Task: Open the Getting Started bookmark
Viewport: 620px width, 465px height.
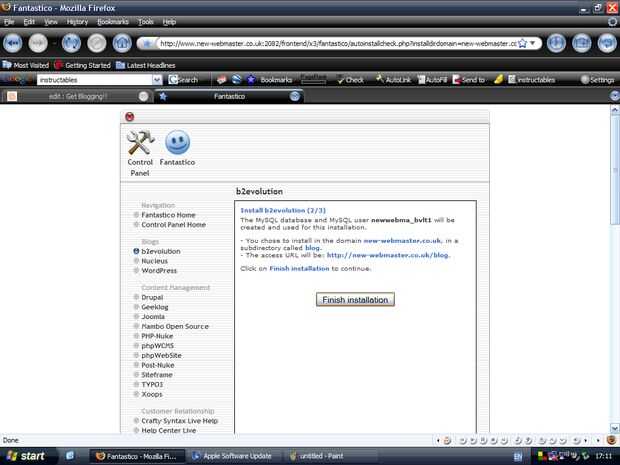Action: point(82,65)
